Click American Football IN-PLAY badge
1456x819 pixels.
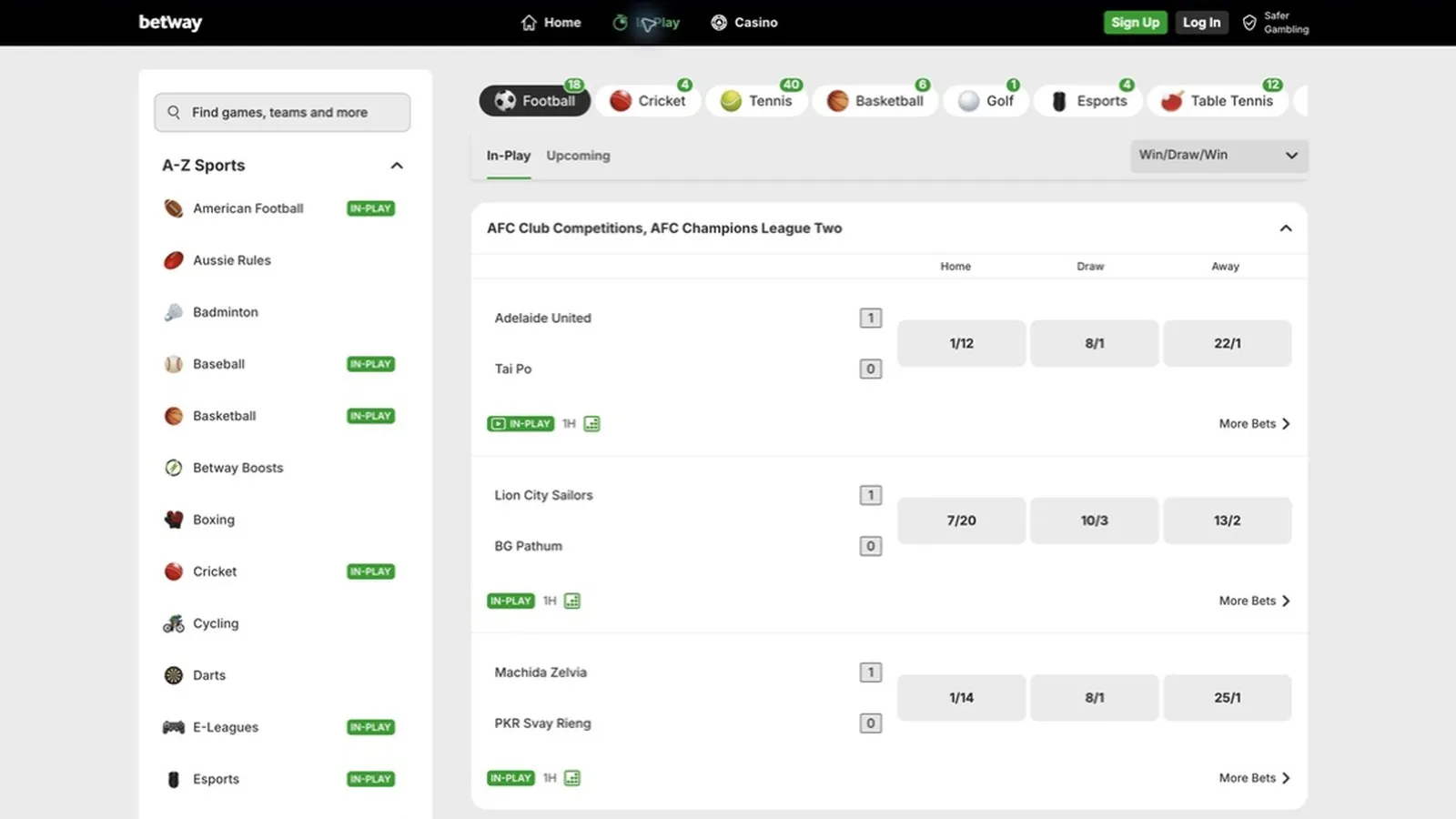(x=370, y=208)
